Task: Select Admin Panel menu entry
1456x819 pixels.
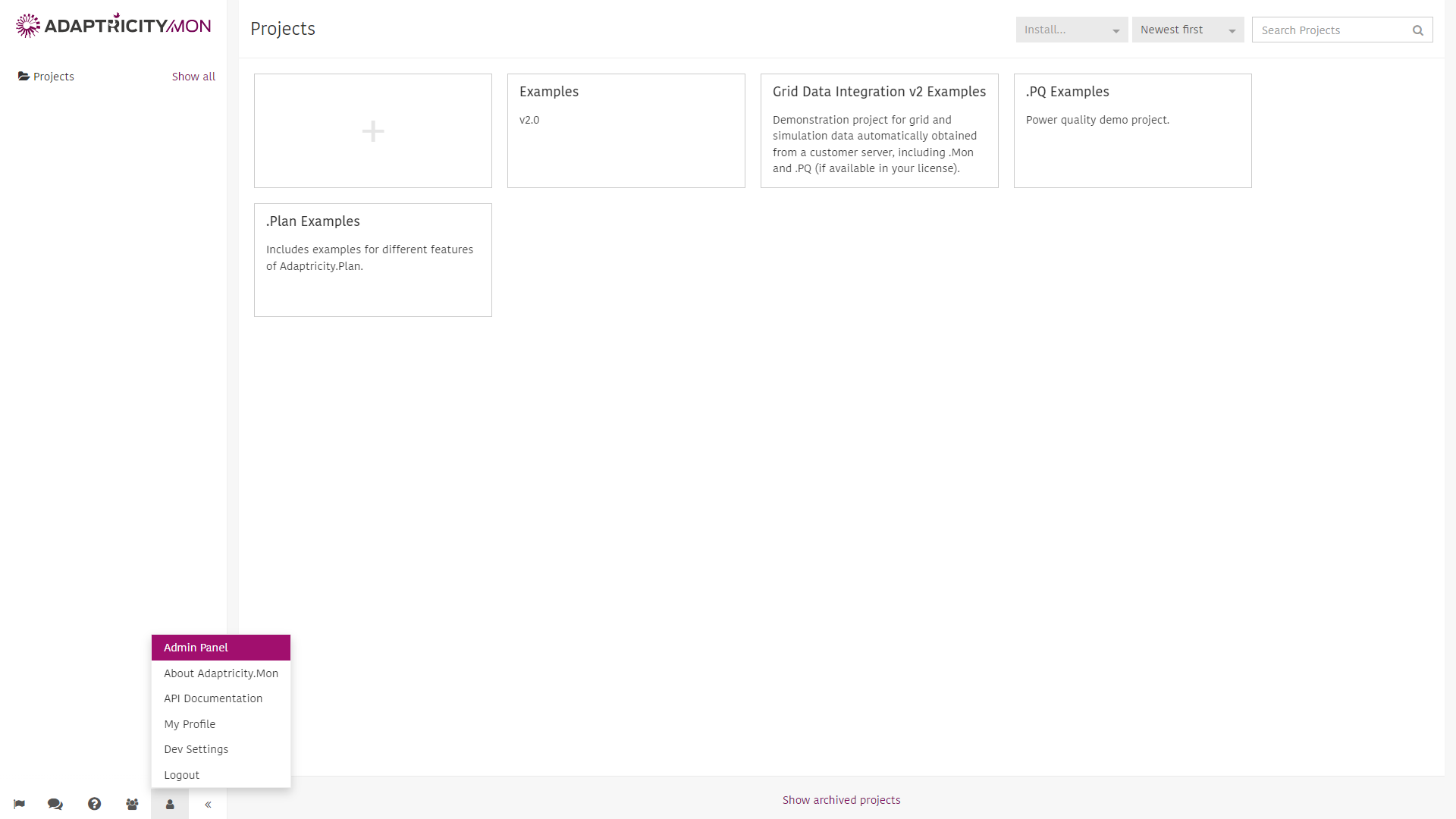Action: (221, 648)
